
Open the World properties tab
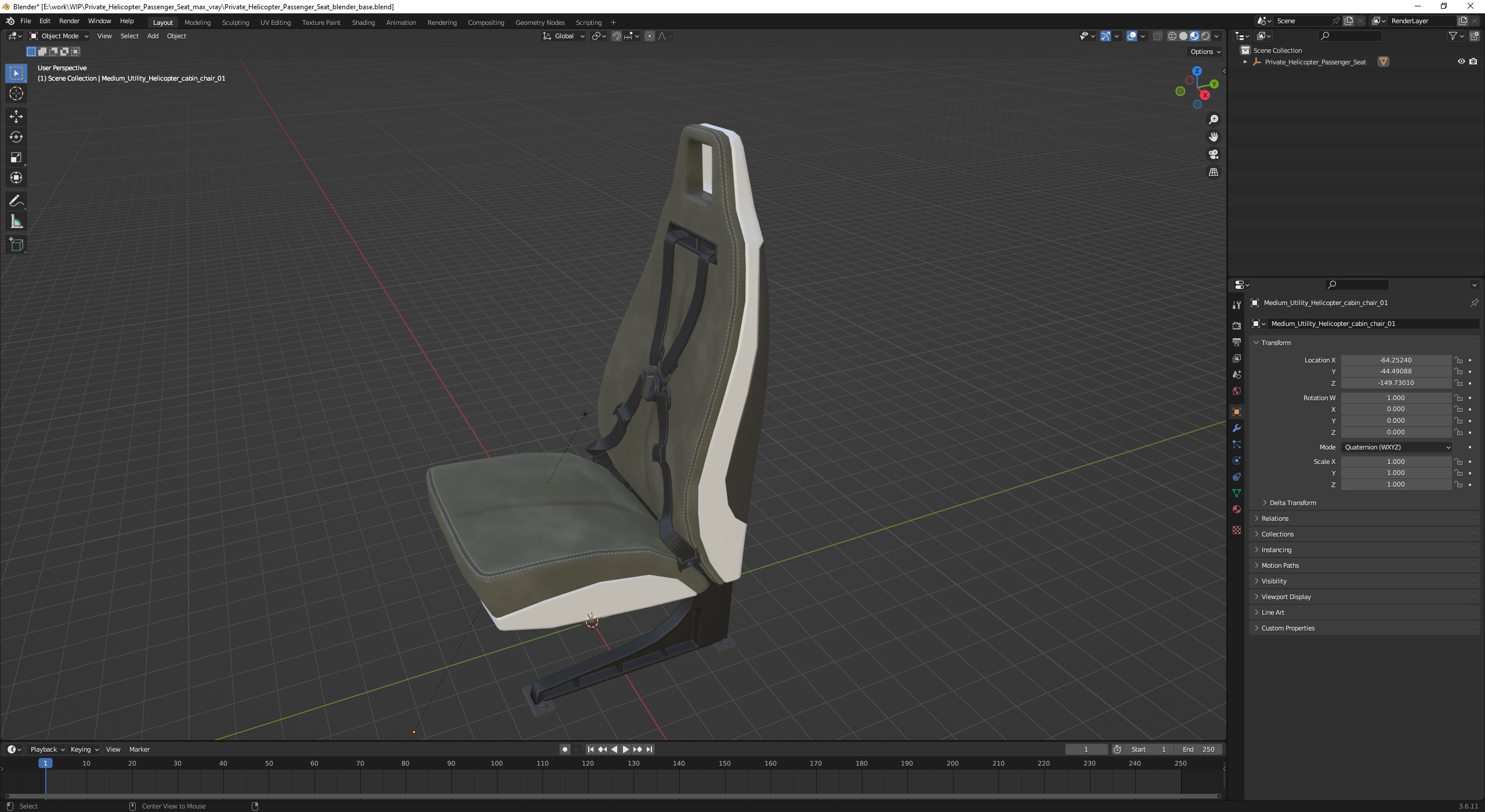click(1237, 391)
